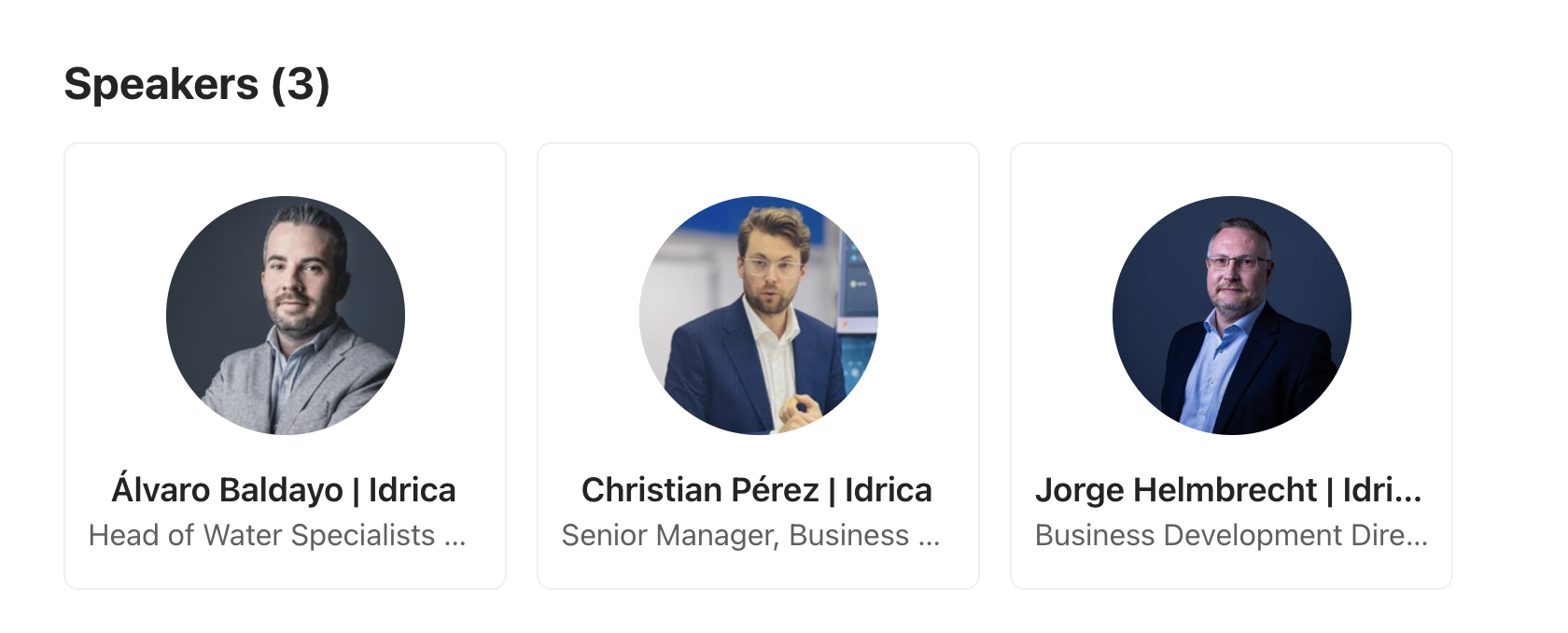The image size is (1568, 633).
Task: Click the vertical bar separator in Álvaro's name
Action: pos(356,490)
